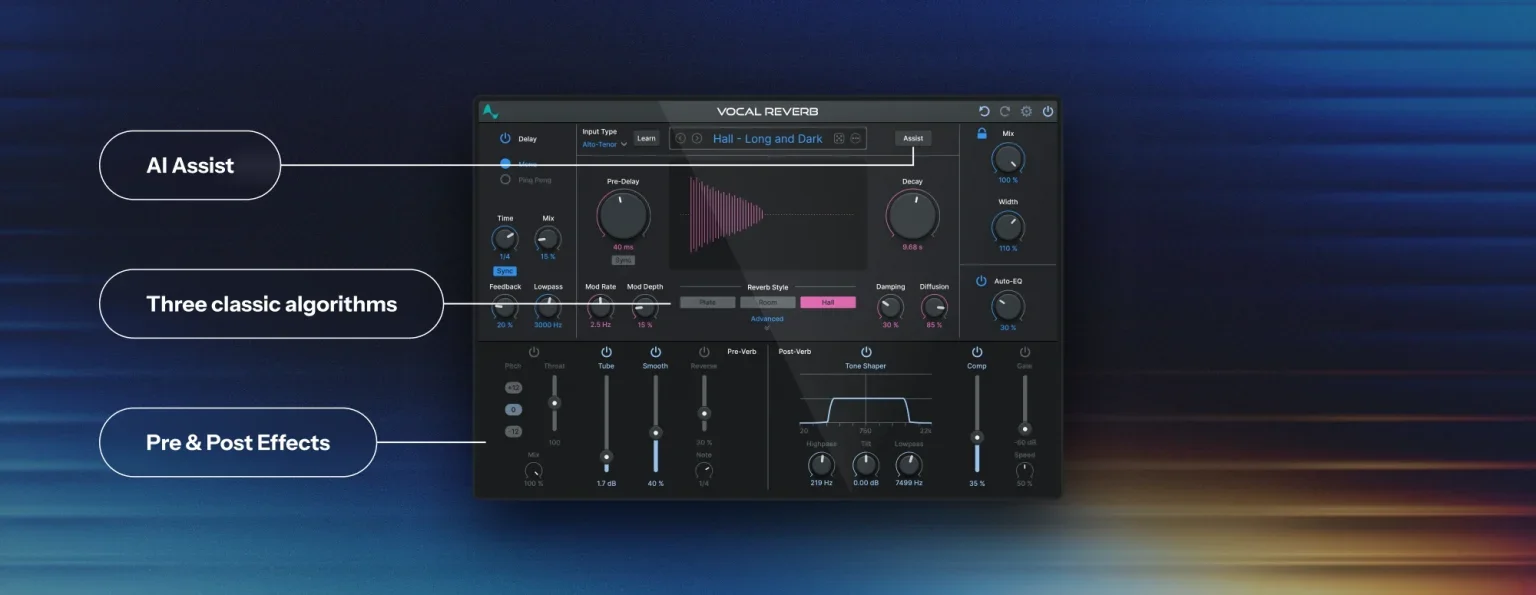Open the Input Type Alto-Tenor dropdown
The width and height of the screenshot is (1536, 595).
pos(604,144)
